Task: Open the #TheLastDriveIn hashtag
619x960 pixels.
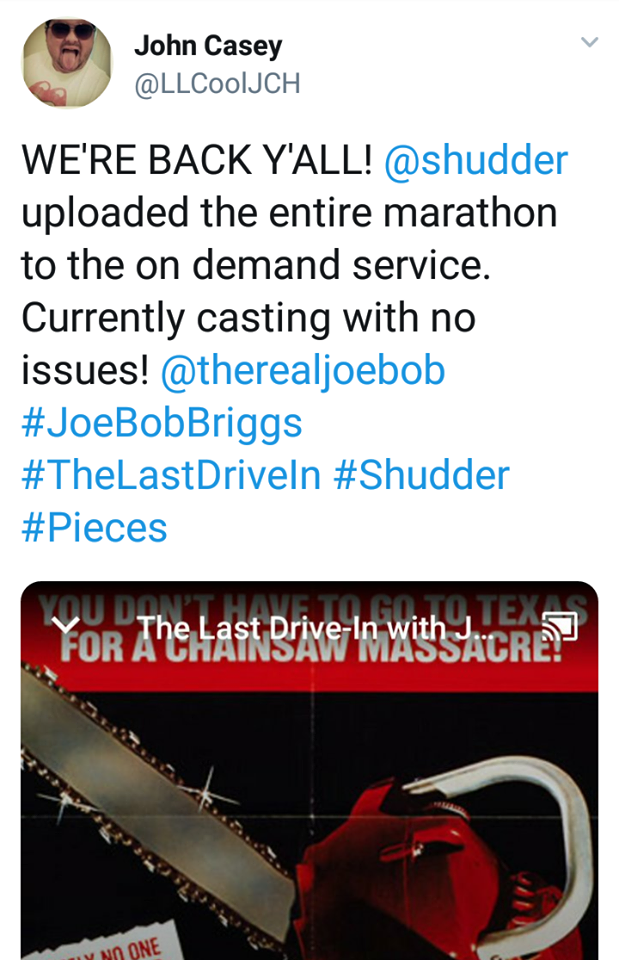Action: [x=171, y=476]
